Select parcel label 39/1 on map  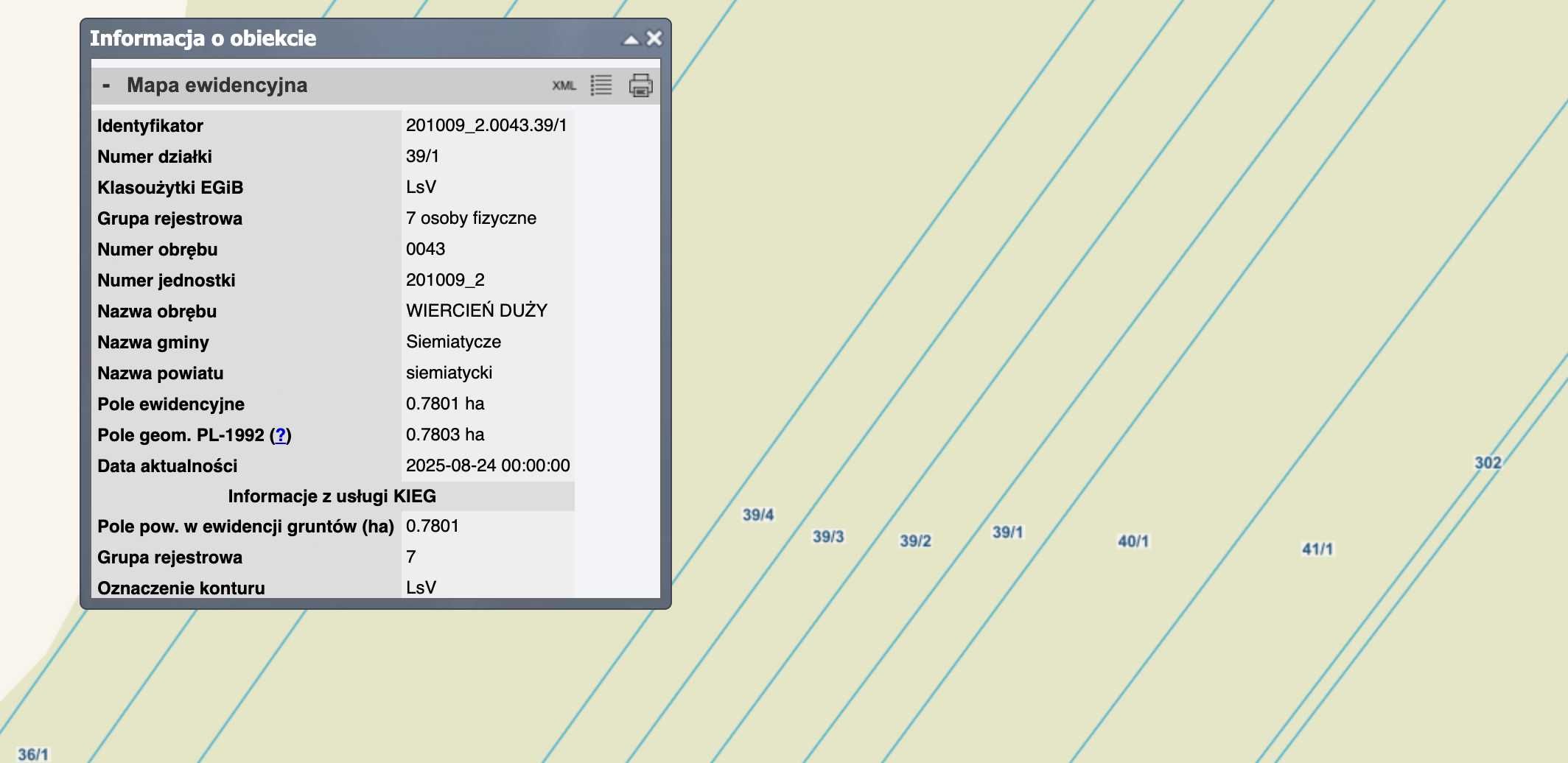(x=1007, y=532)
